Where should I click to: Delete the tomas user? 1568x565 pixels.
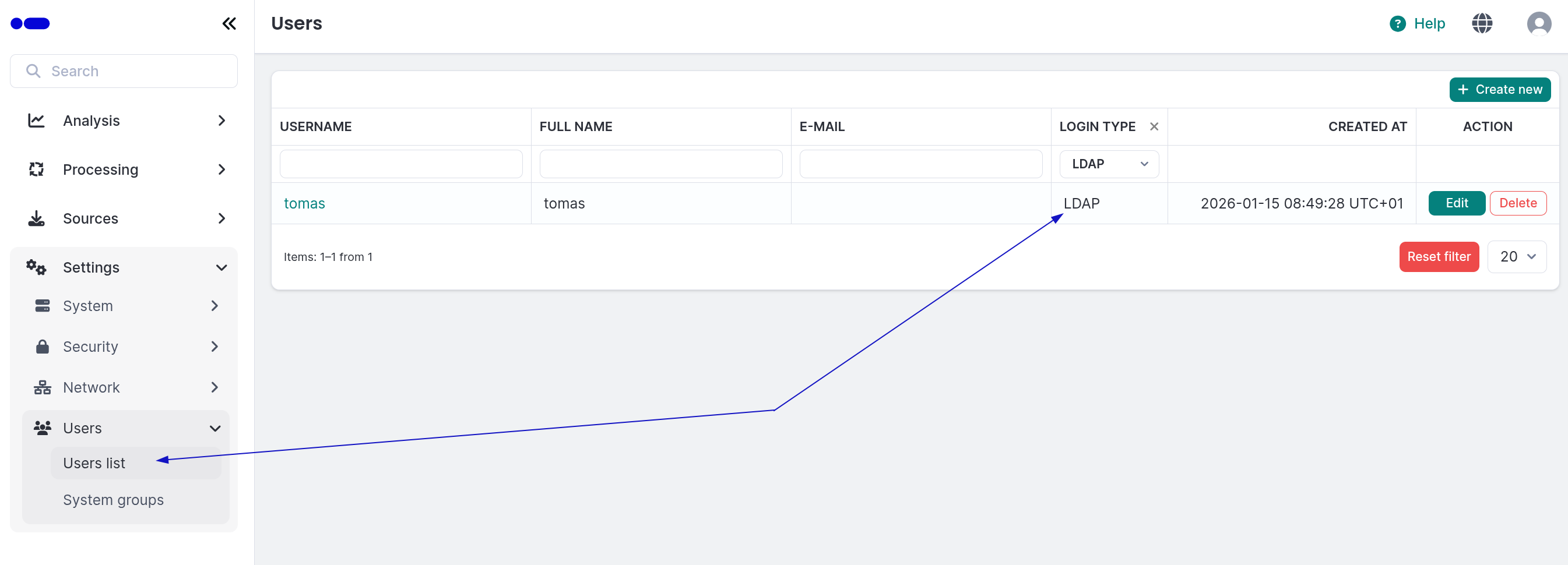1517,203
